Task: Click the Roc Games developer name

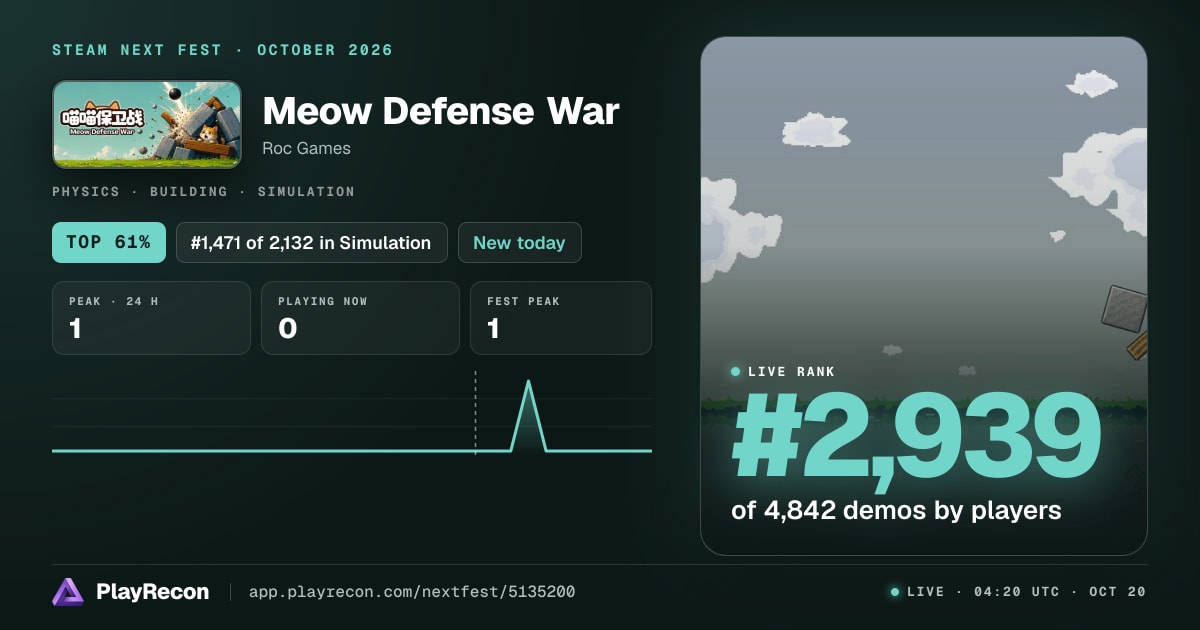Action: click(x=306, y=148)
